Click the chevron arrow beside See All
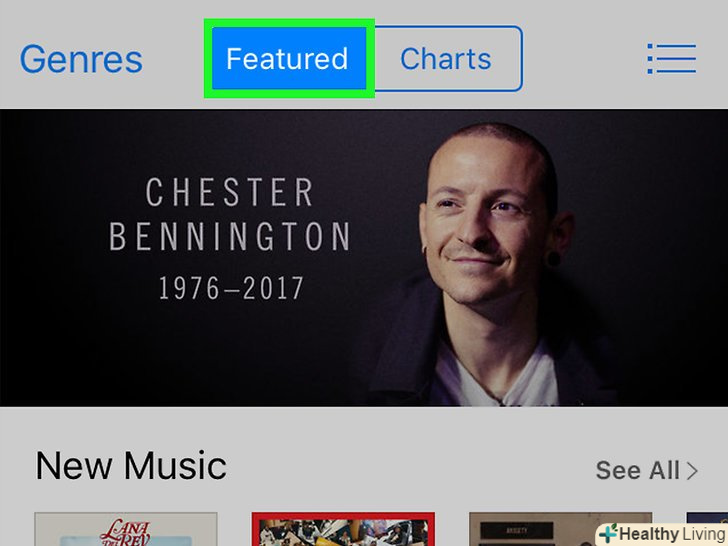This screenshot has width=728, height=546. [x=692, y=470]
